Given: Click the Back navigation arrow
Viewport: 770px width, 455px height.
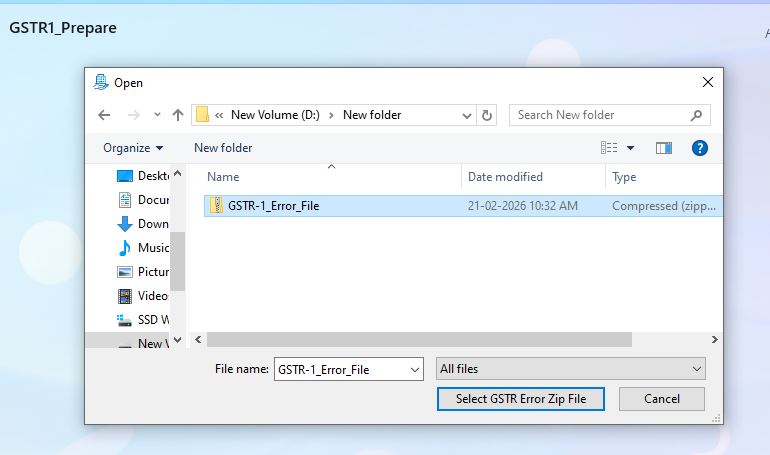Looking at the screenshot, I should (x=104, y=115).
